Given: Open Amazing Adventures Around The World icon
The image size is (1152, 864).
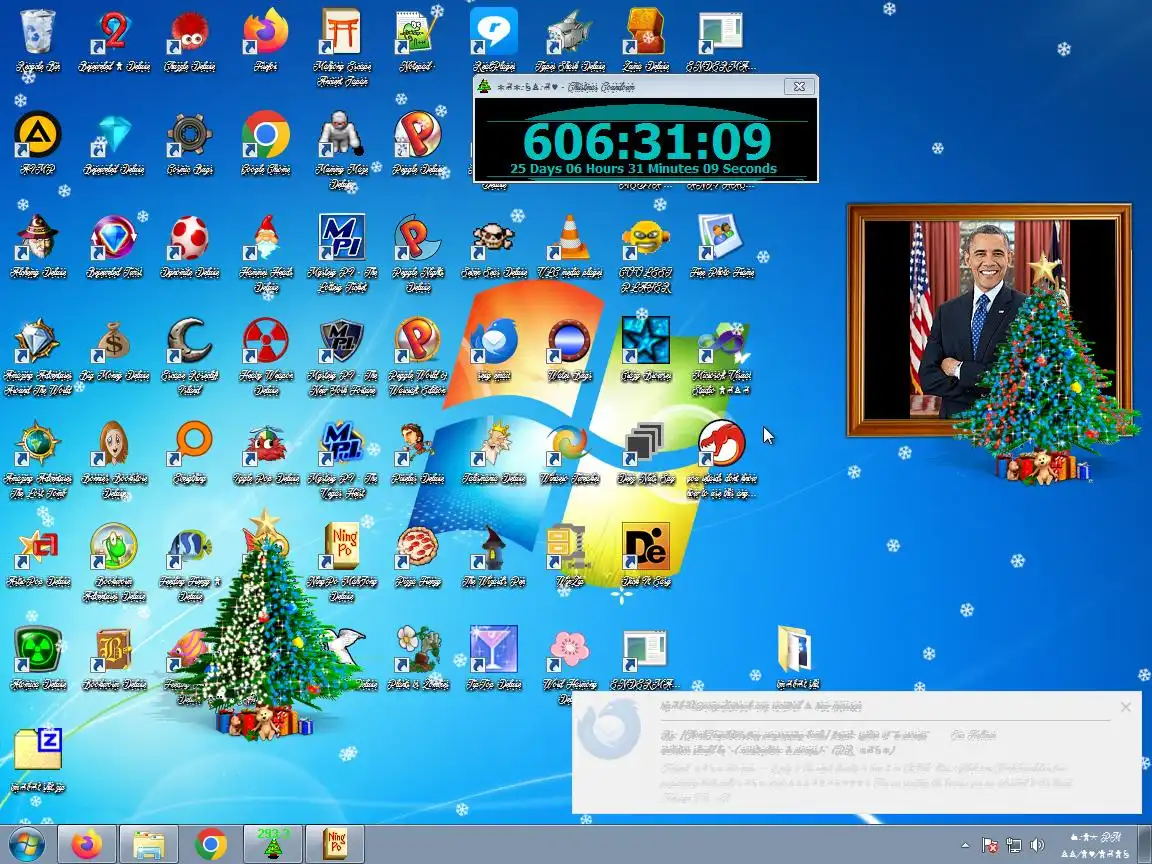Looking at the screenshot, I should [x=37, y=341].
